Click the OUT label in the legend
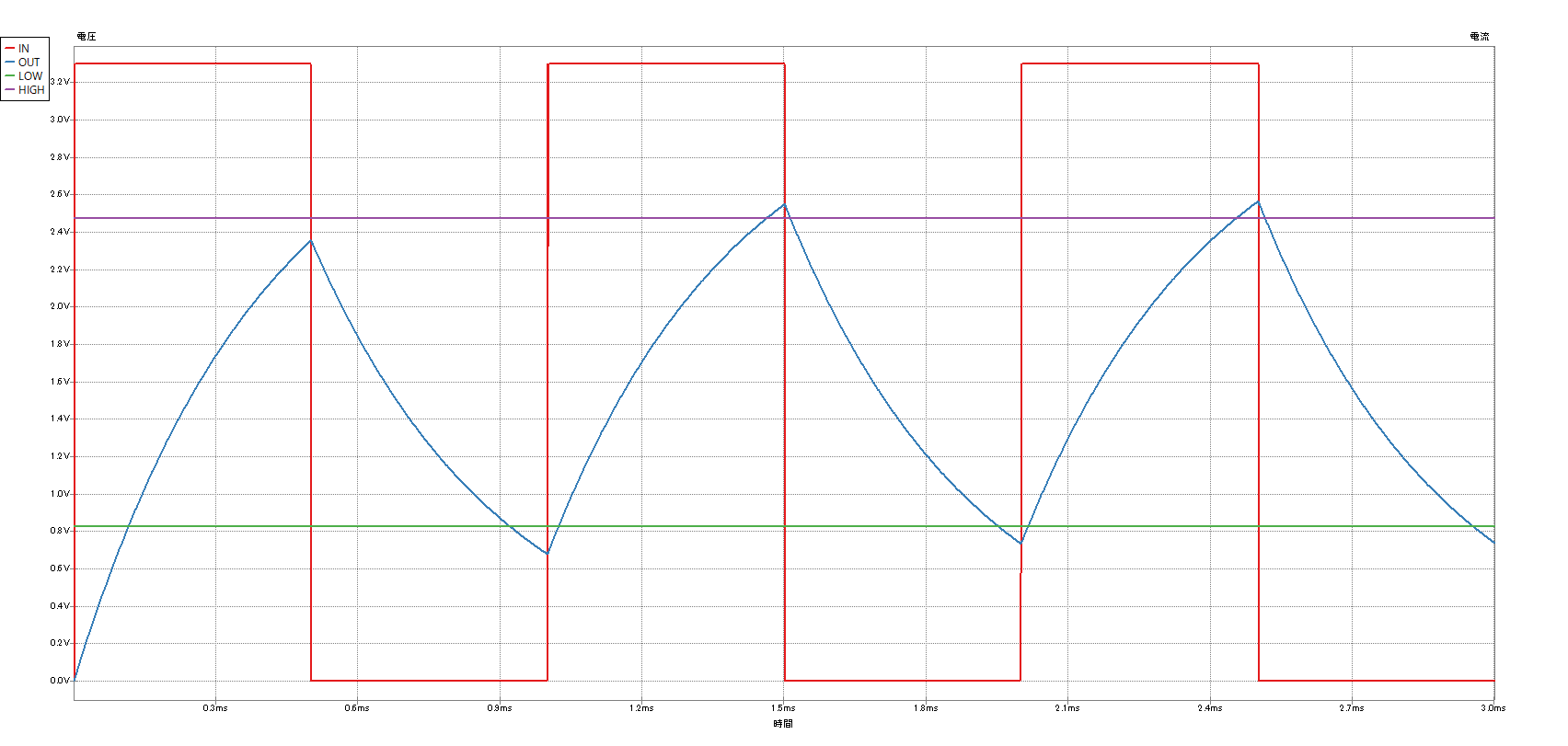Screen dimensions: 1568x746 click(29, 63)
